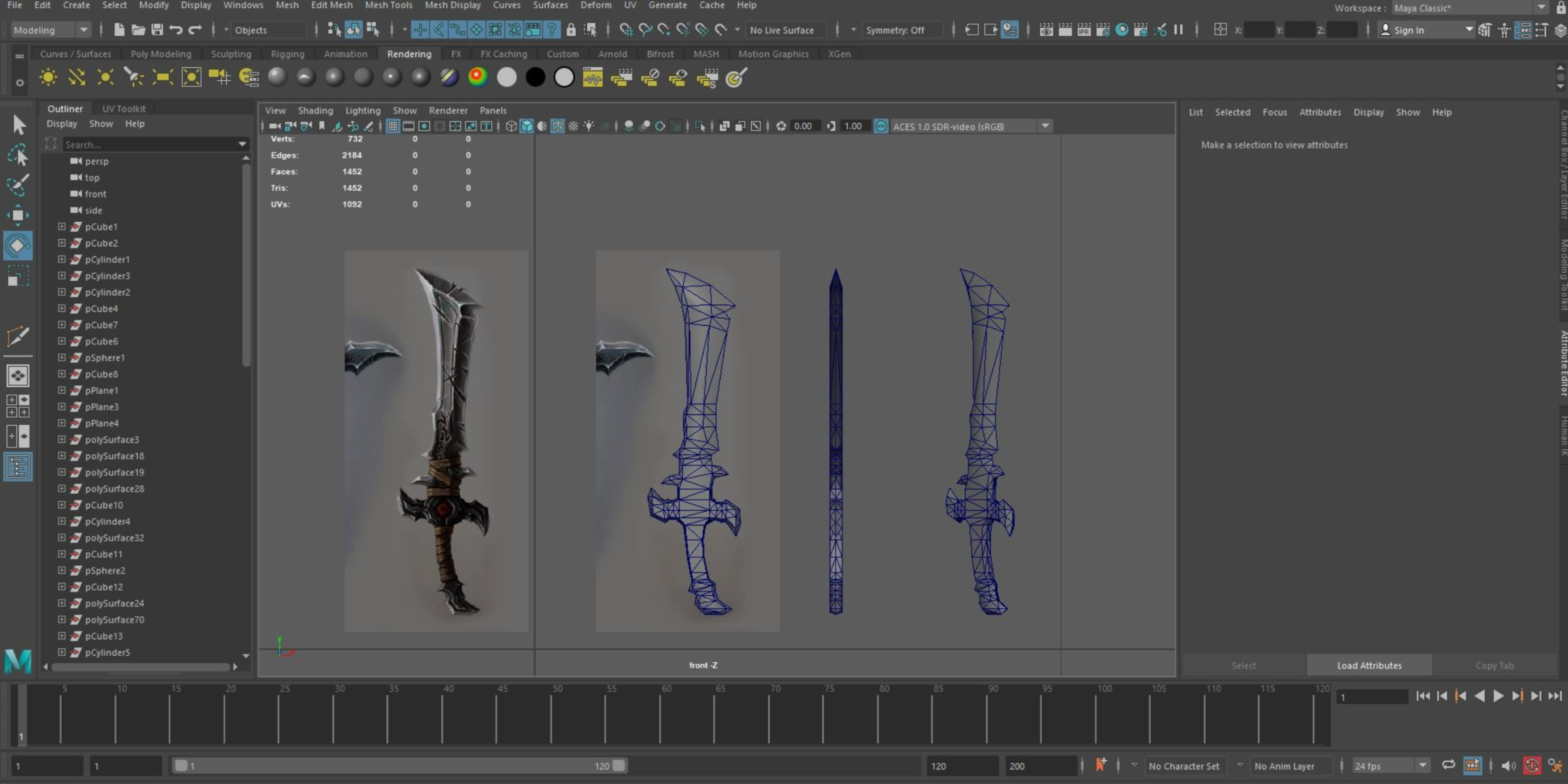Image resolution: width=1568 pixels, height=784 pixels.
Task: Activate the Rotate tool in toolbox
Action: coord(18,245)
